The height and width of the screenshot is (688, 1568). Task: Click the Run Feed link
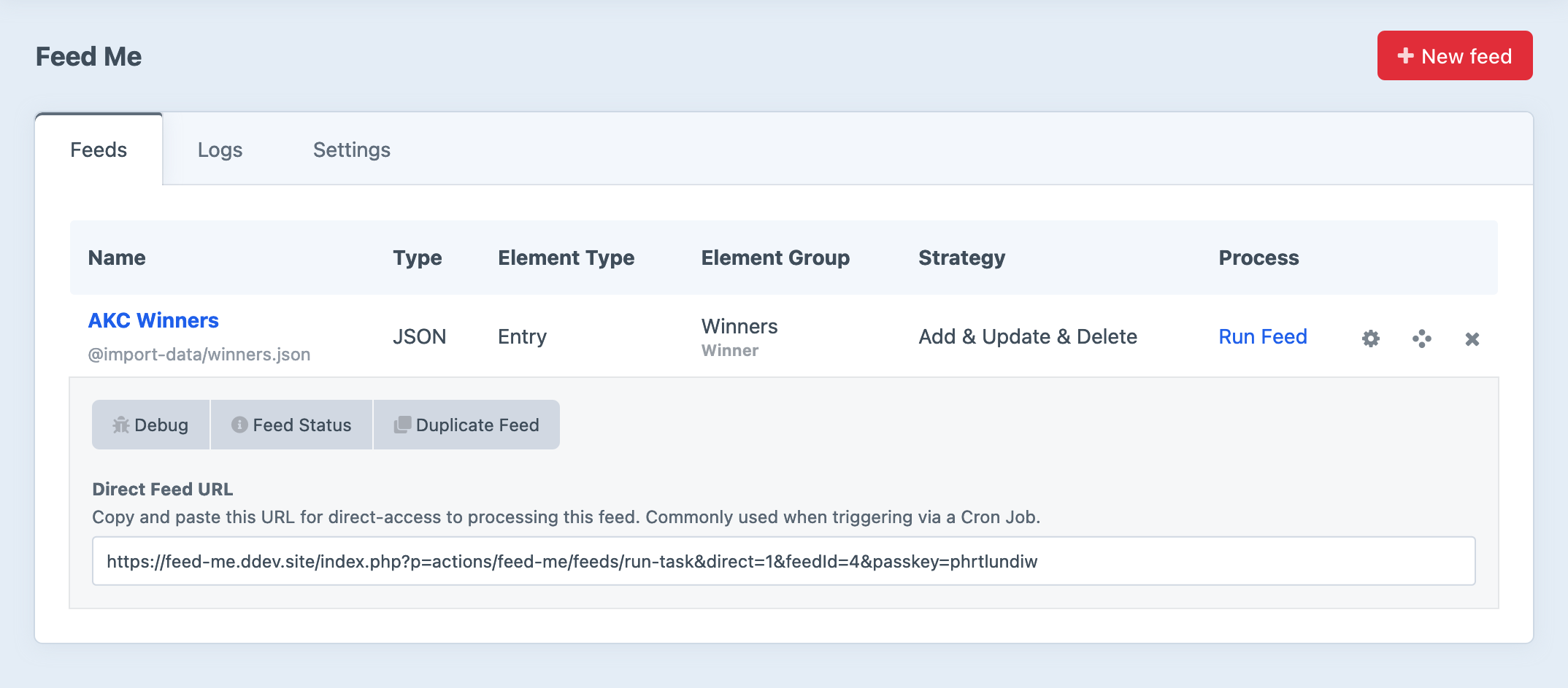pos(1262,336)
